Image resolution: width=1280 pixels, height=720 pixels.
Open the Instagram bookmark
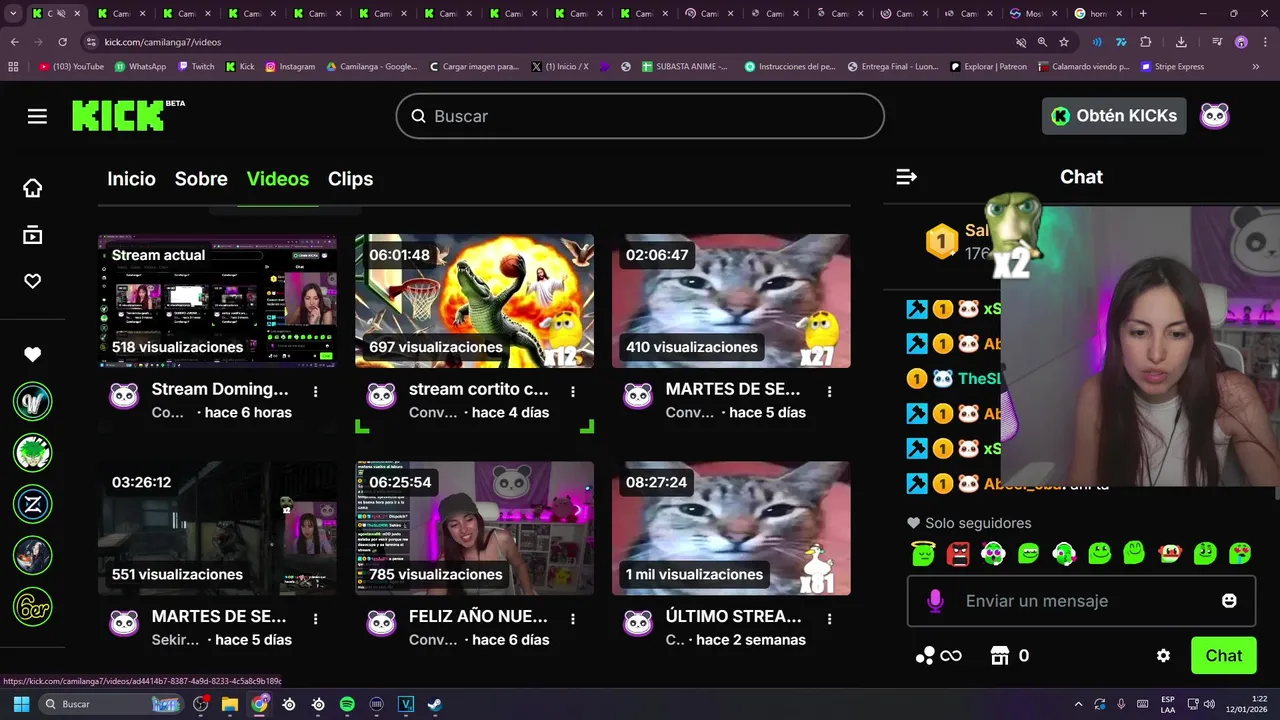290,67
